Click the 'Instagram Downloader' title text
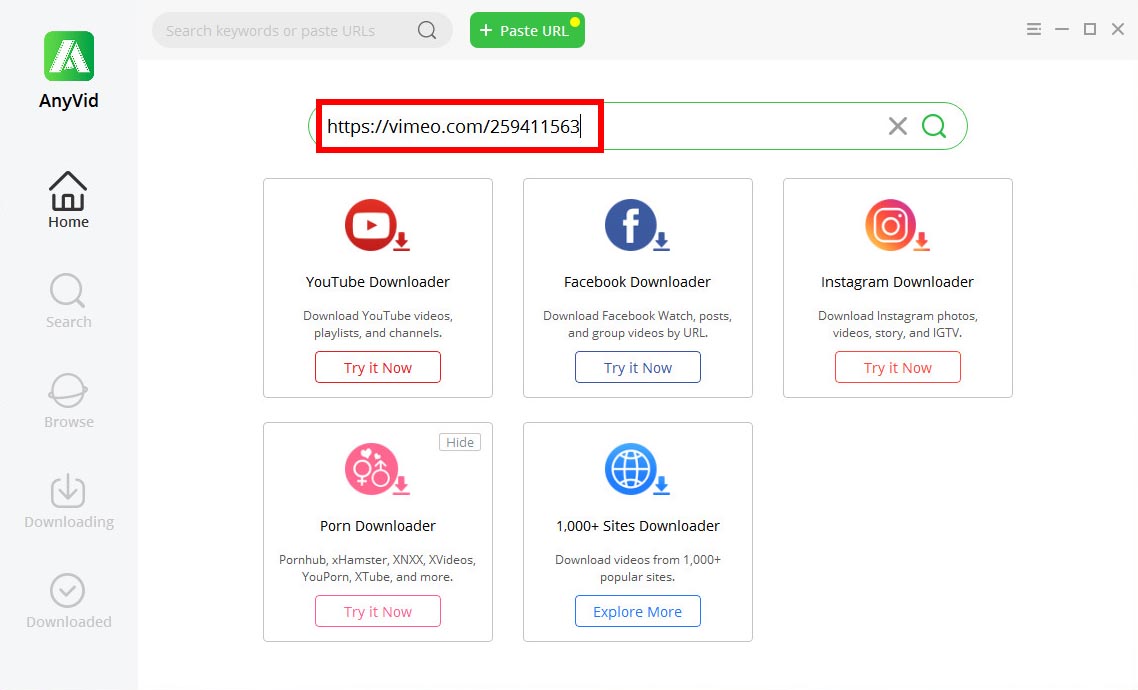The width and height of the screenshot is (1138, 690). pyautogui.click(x=897, y=282)
